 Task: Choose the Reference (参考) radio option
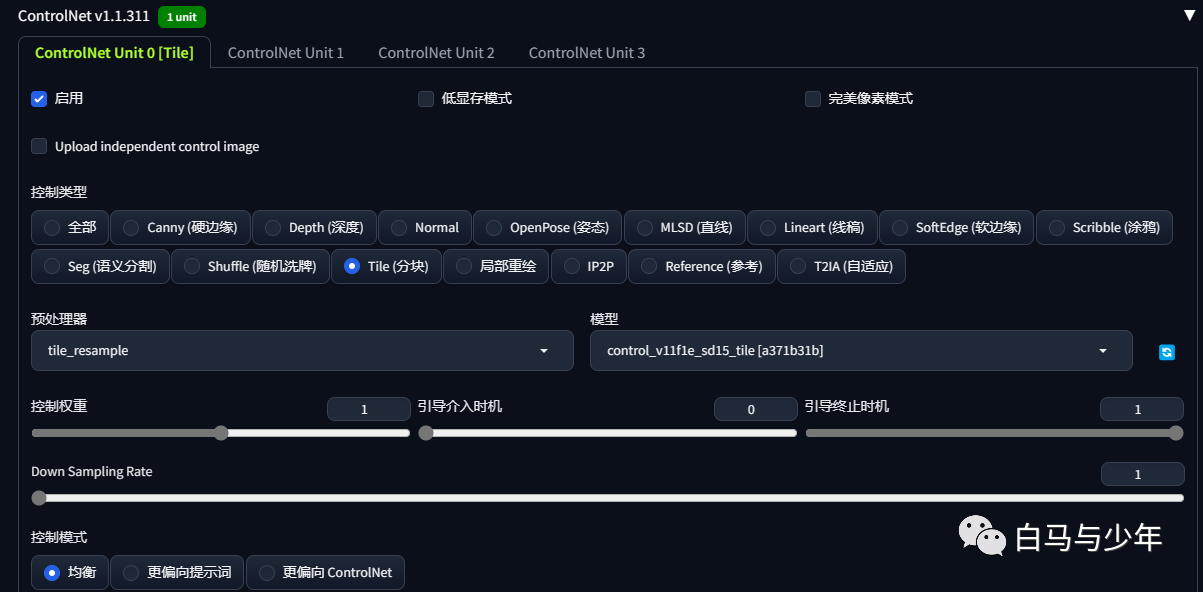point(701,267)
